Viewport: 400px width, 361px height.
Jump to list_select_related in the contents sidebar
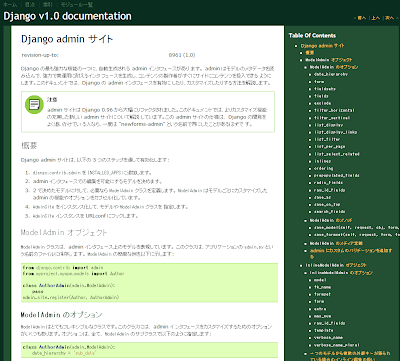[x=337, y=154]
